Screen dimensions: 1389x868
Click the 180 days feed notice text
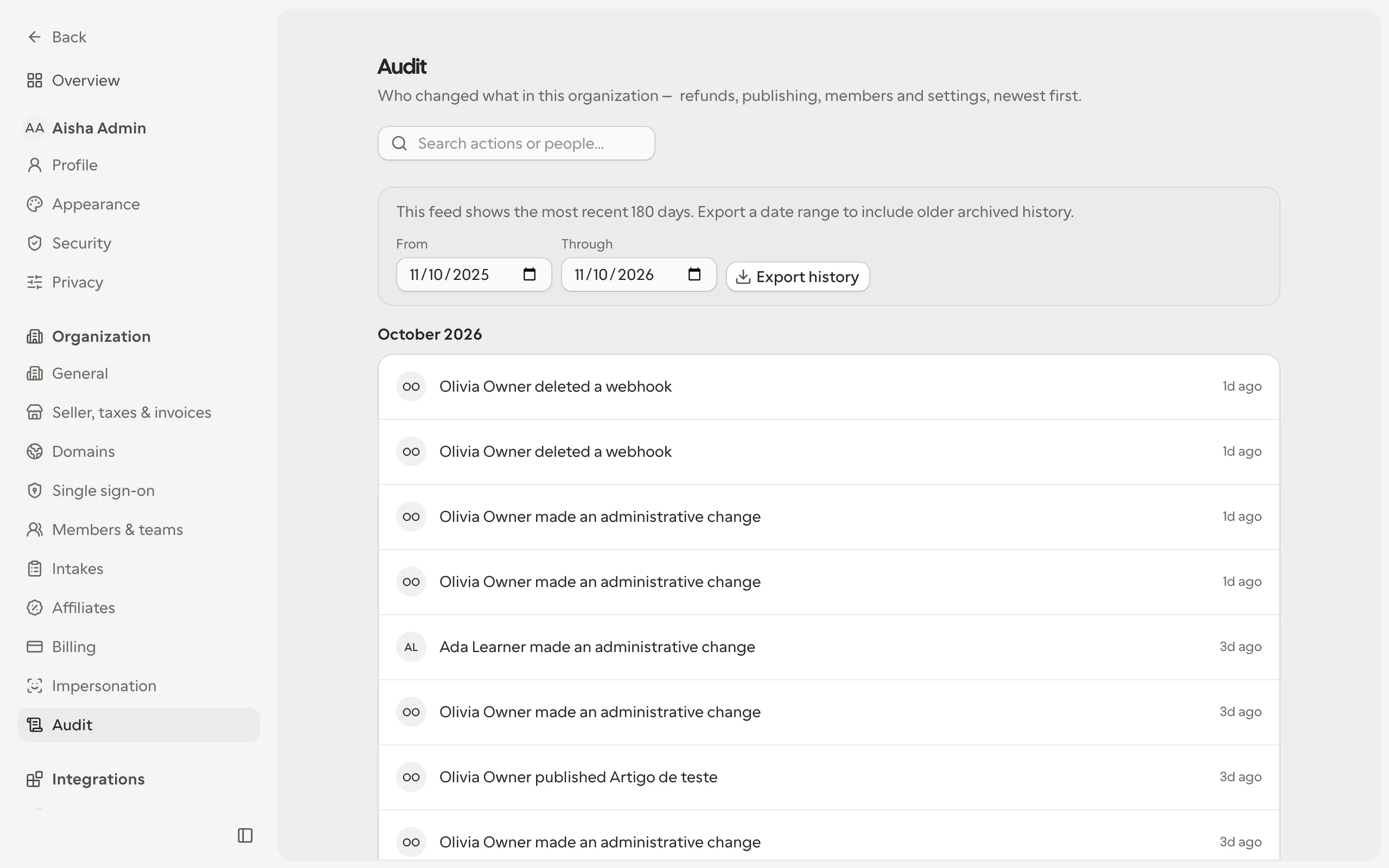[x=735, y=212]
